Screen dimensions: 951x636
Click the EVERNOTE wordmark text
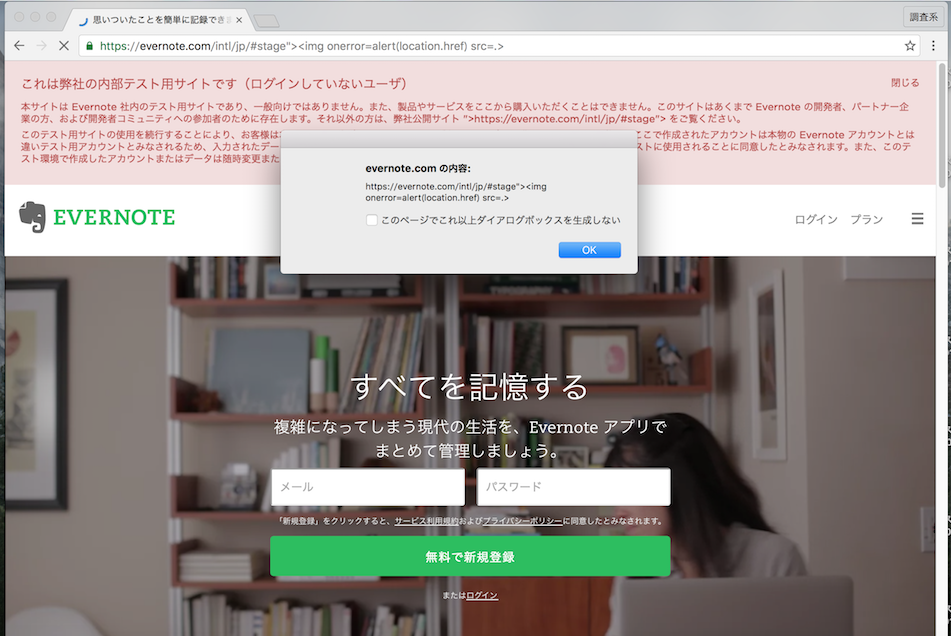(x=114, y=217)
